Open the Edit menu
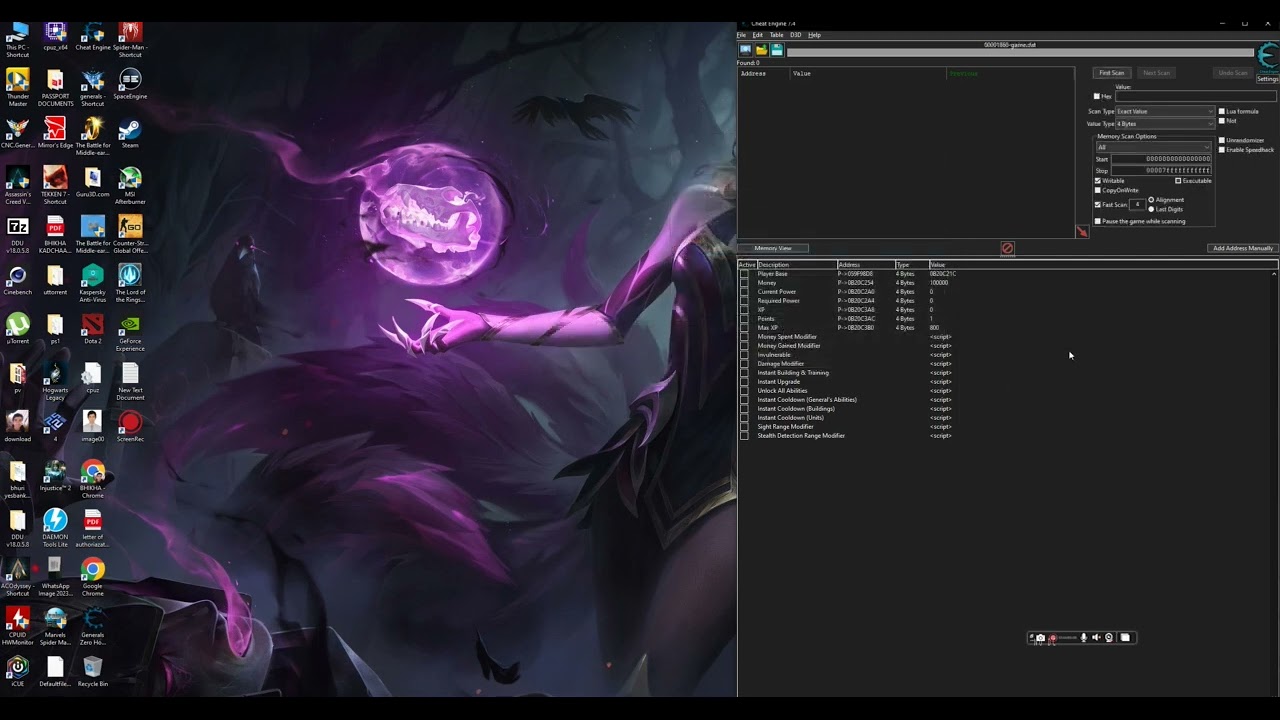This screenshot has width=1280, height=720. click(x=758, y=35)
